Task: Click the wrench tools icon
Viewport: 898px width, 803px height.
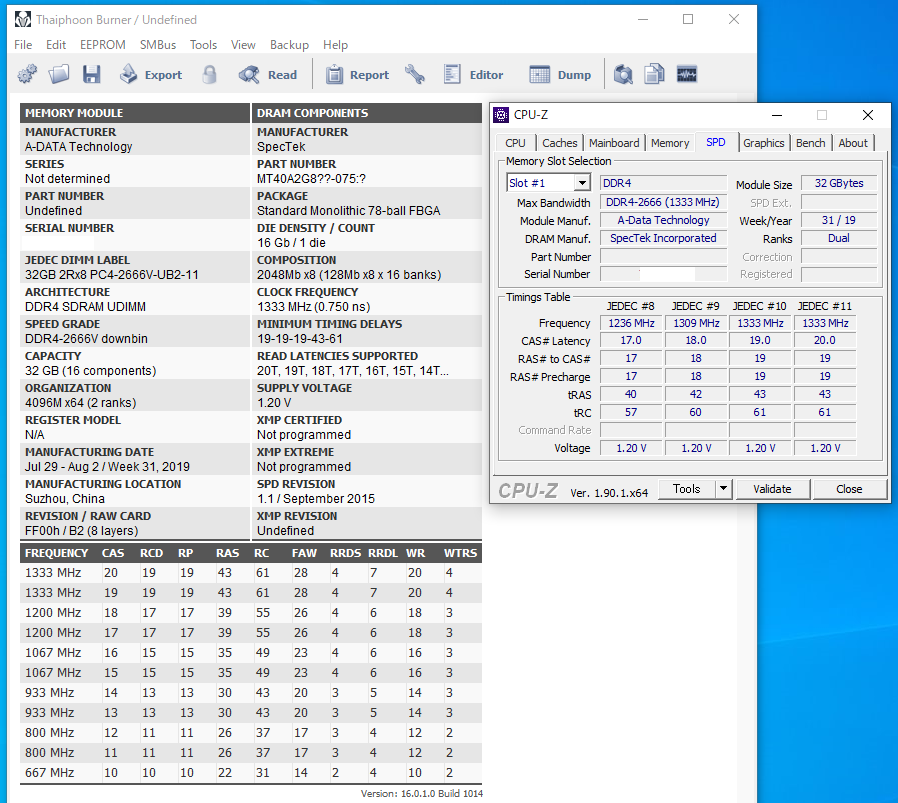Action: [415, 74]
